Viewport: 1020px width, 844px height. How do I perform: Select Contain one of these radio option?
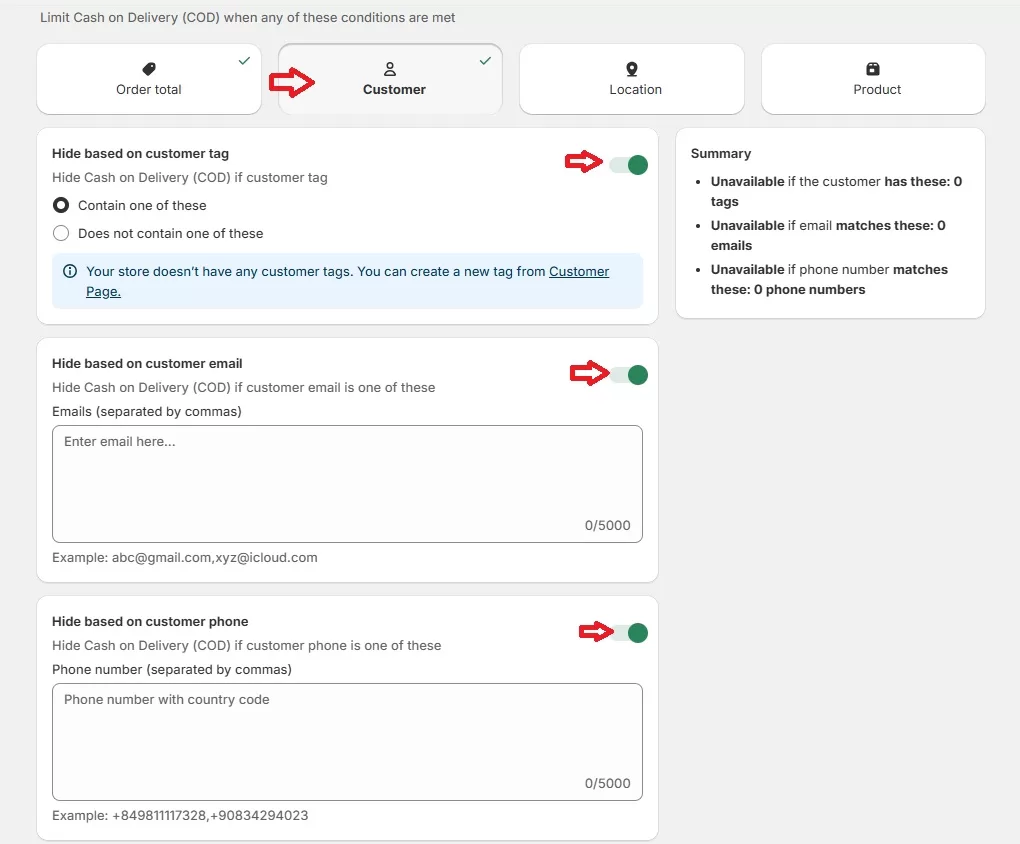pos(60,206)
